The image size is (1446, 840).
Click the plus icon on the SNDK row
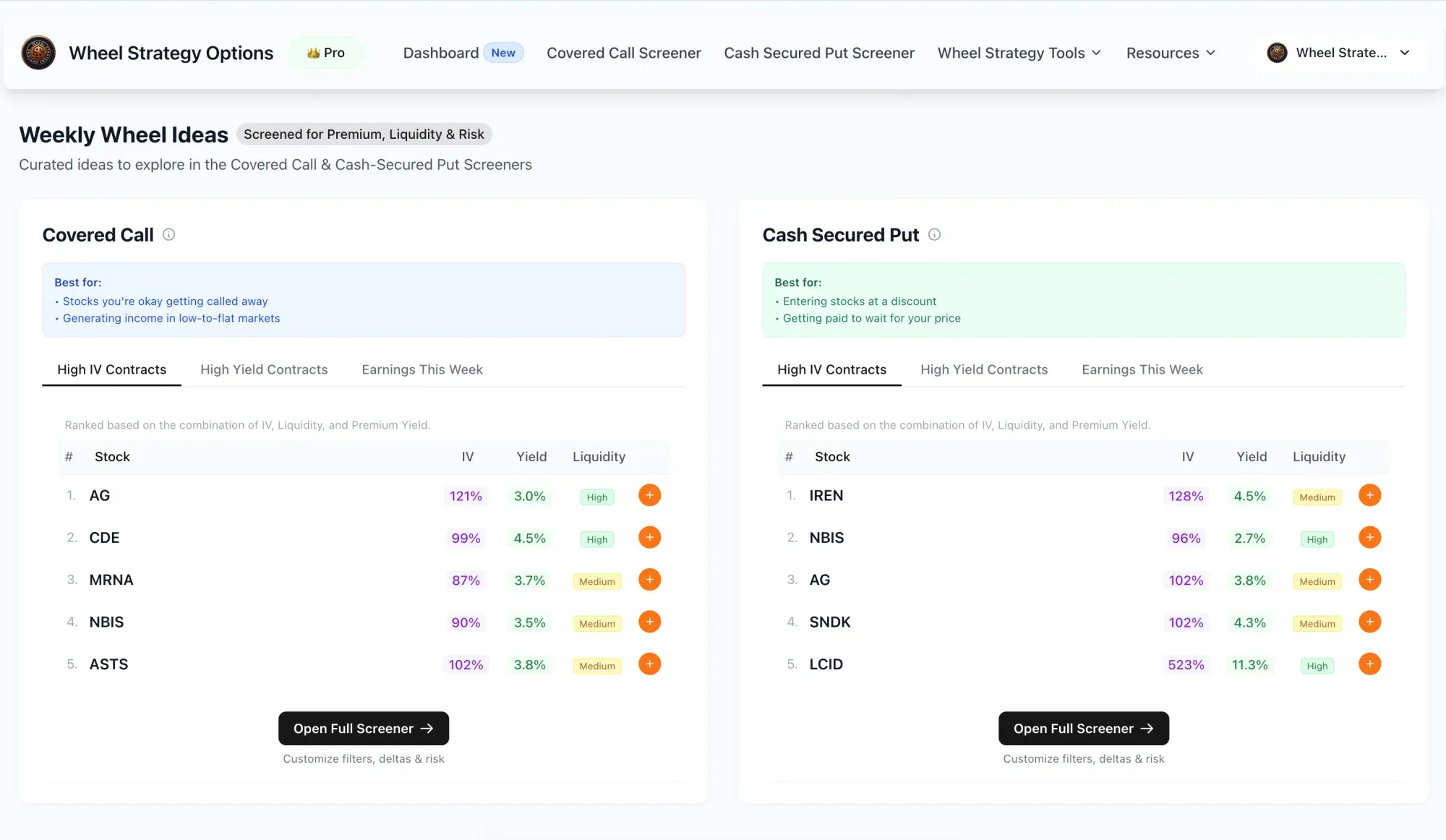click(1369, 622)
